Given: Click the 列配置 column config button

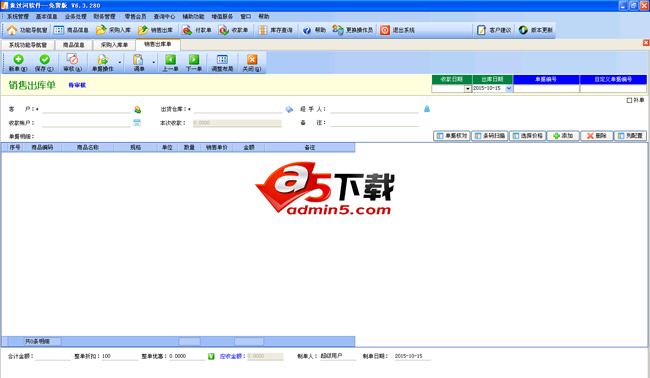Looking at the screenshot, I should [x=630, y=136].
